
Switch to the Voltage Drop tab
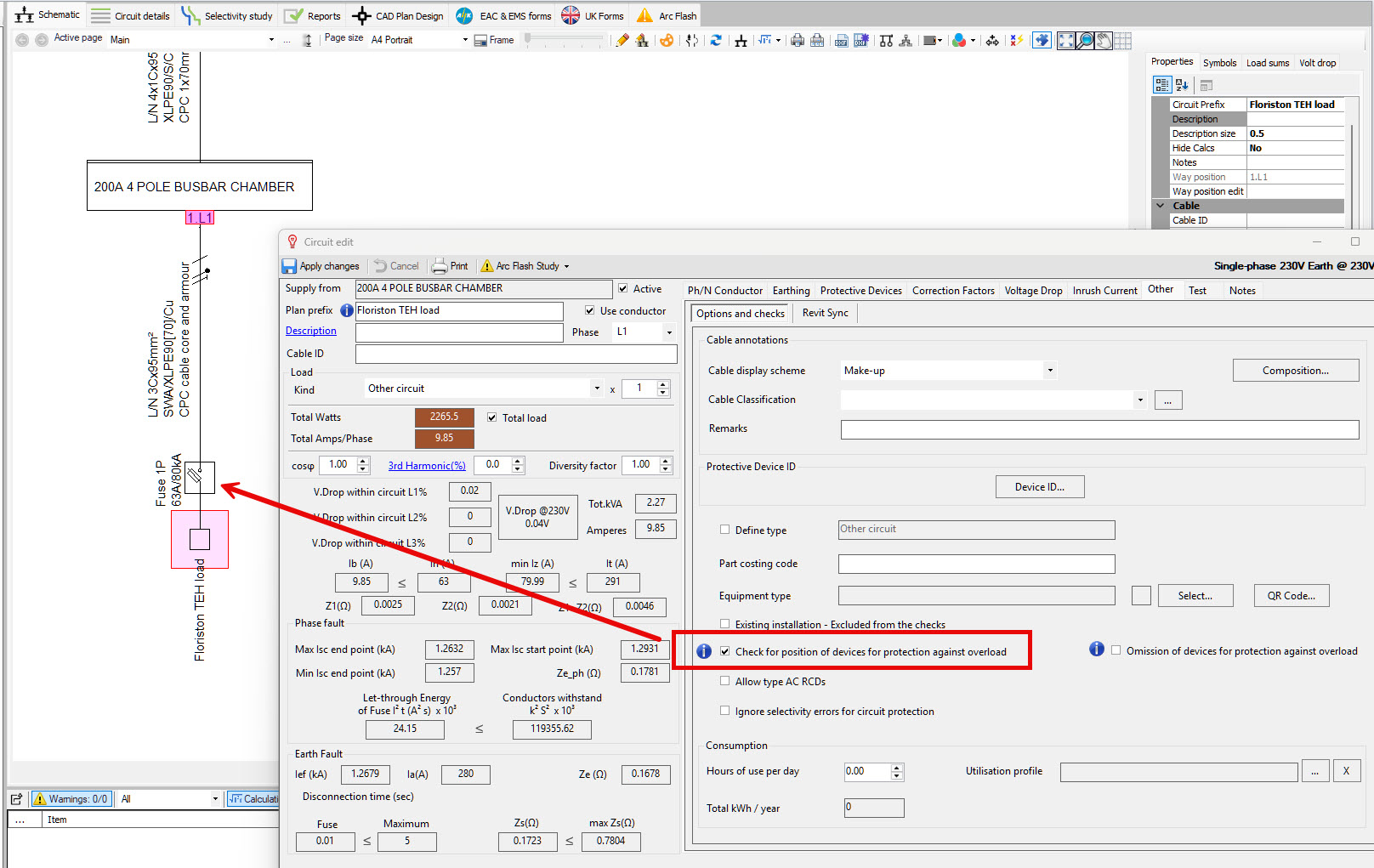pos(1033,291)
